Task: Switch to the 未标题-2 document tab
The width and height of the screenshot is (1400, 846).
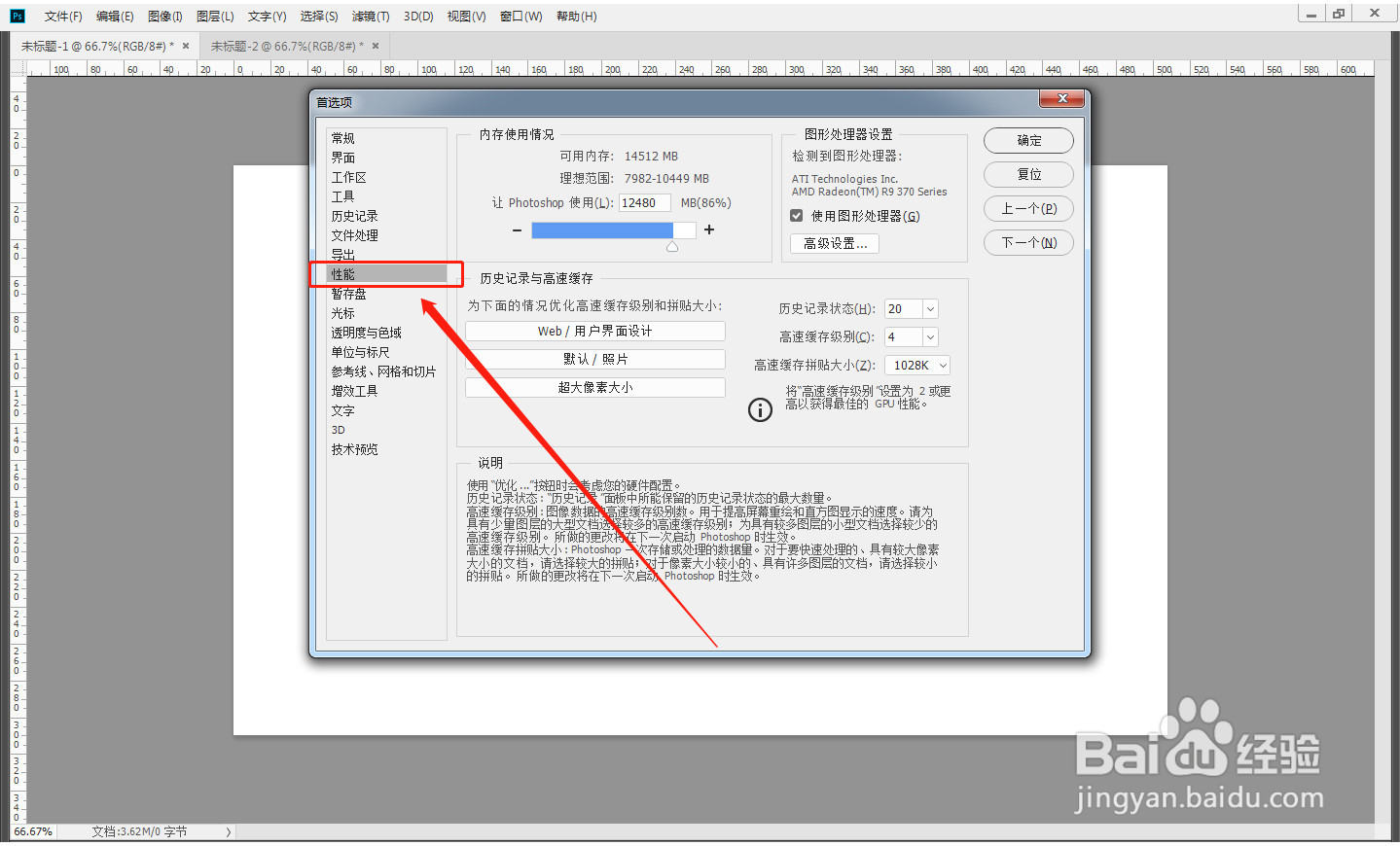Action: tap(287, 45)
